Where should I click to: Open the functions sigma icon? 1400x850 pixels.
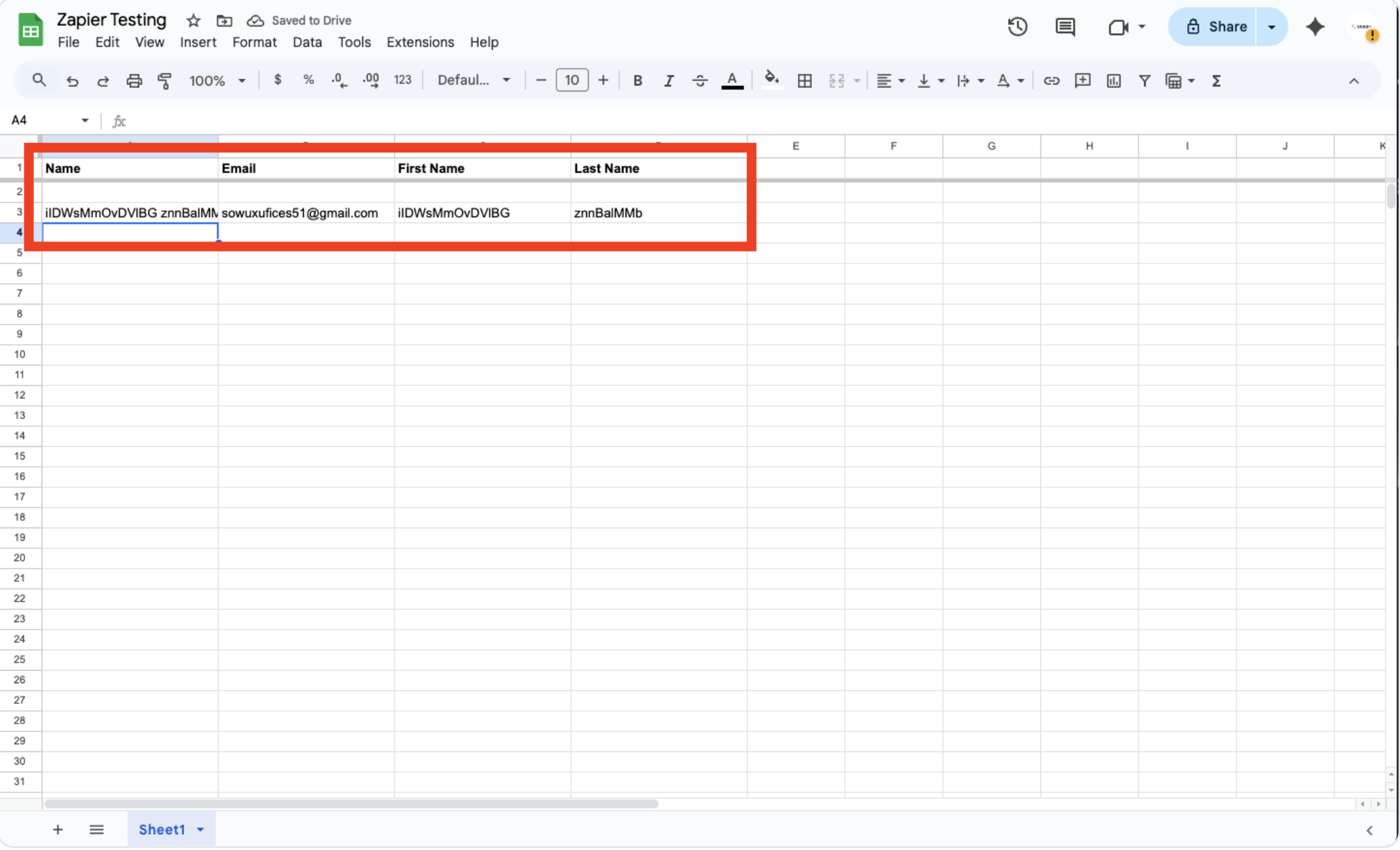point(1216,81)
